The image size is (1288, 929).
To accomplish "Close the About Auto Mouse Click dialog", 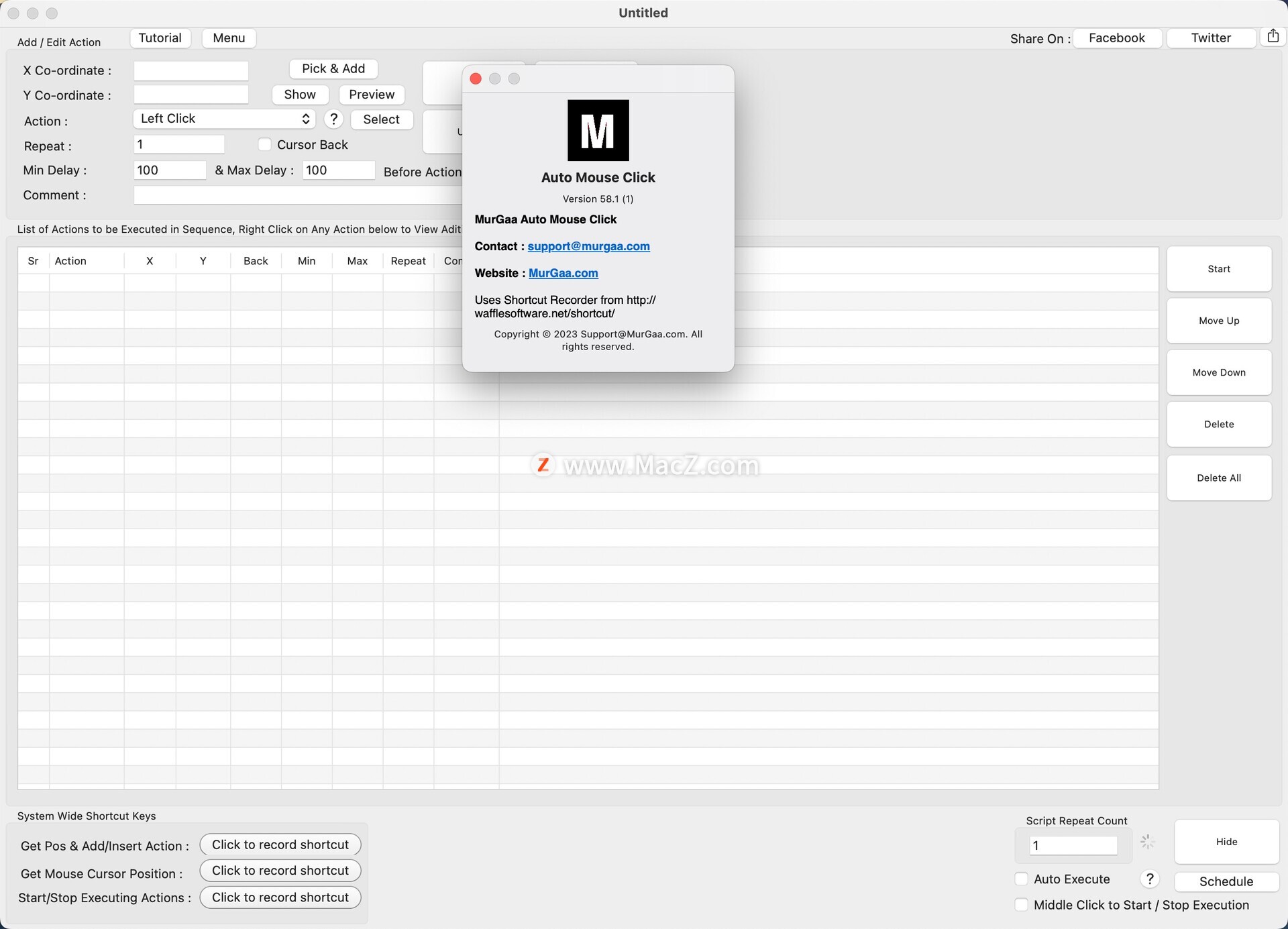I will (x=476, y=78).
